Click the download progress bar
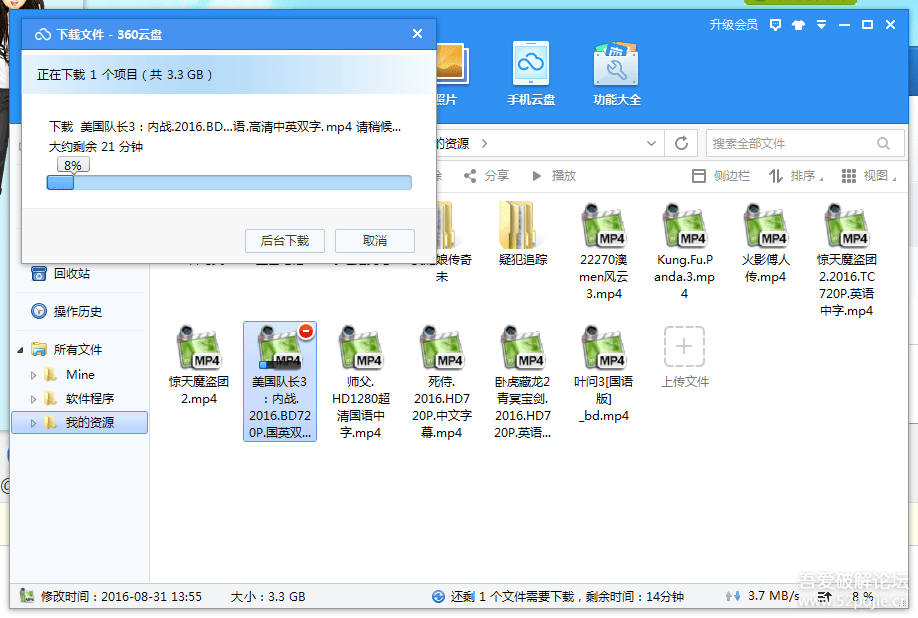This screenshot has height=618, width=918. (x=229, y=183)
